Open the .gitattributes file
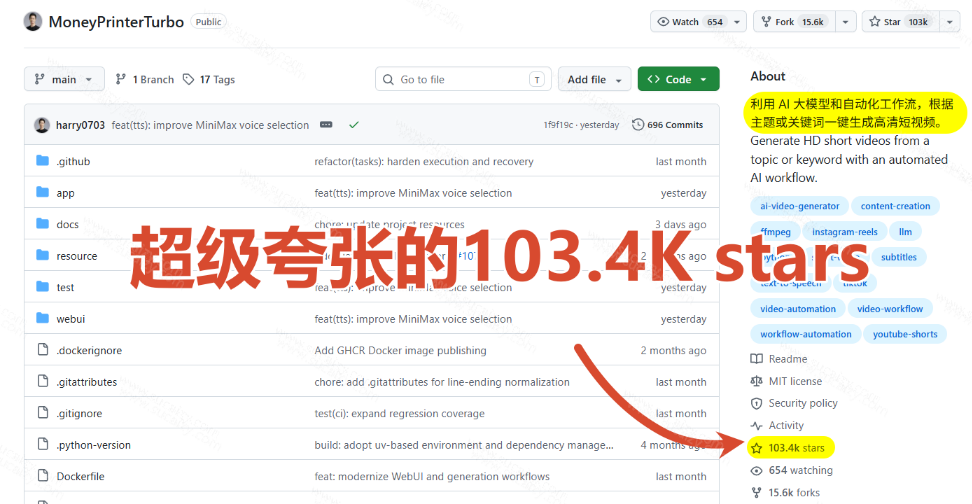Image resolution: width=972 pixels, height=504 pixels. [87, 382]
